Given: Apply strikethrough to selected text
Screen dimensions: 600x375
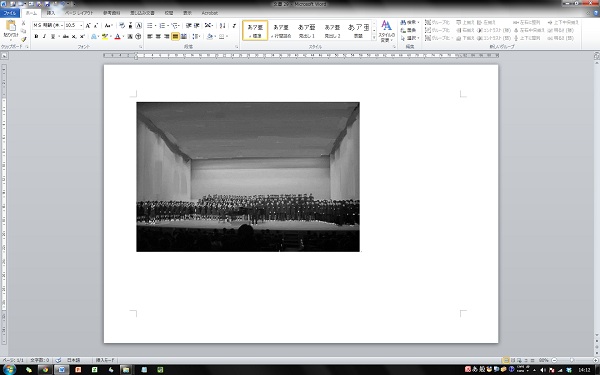Looking at the screenshot, I should [65, 36].
